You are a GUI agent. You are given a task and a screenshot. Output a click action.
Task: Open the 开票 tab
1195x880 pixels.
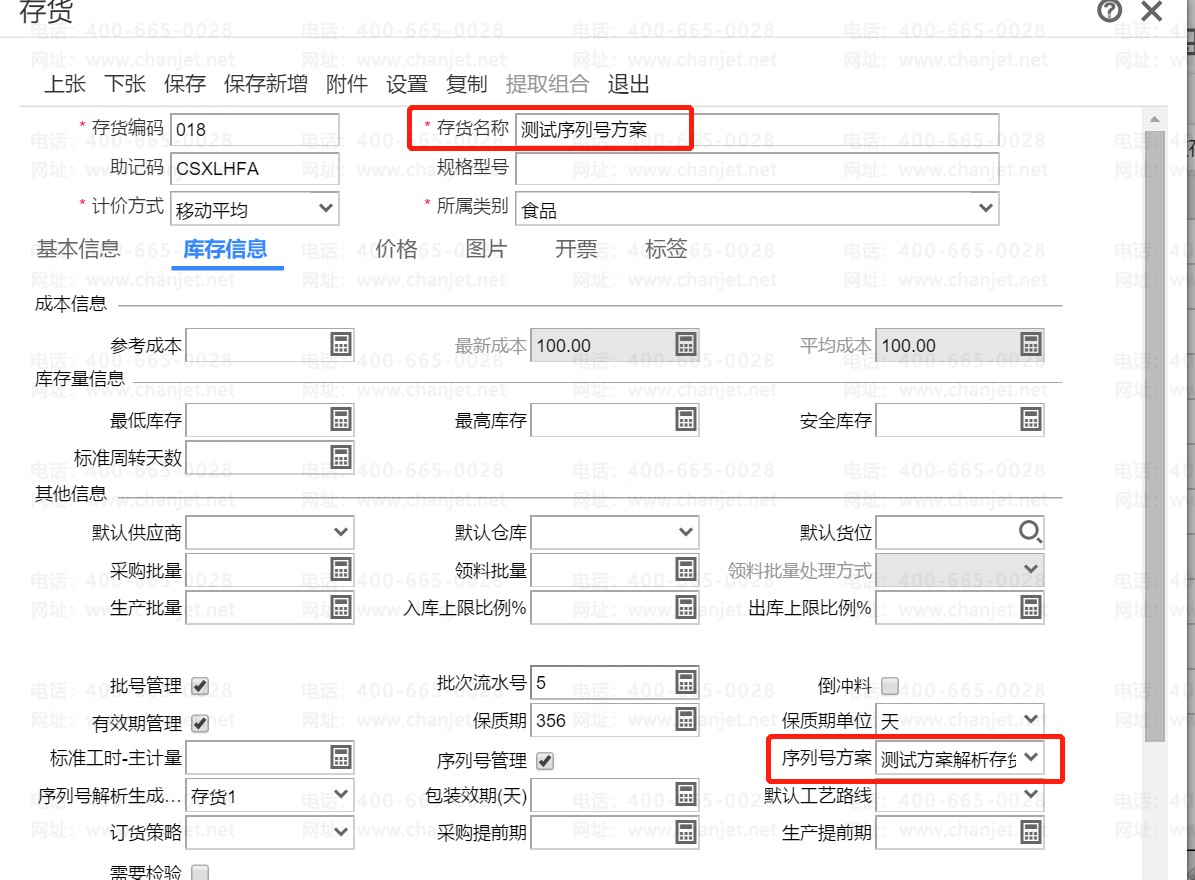[576, 248]
